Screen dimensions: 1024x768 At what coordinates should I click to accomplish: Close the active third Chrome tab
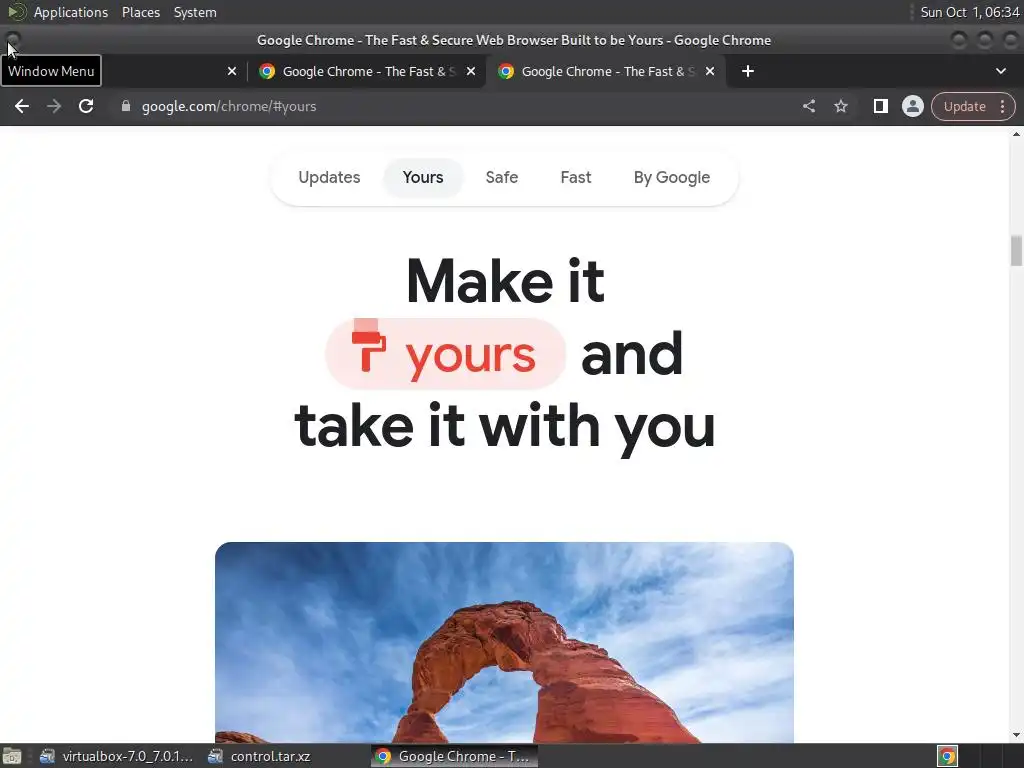click(710, 71)
